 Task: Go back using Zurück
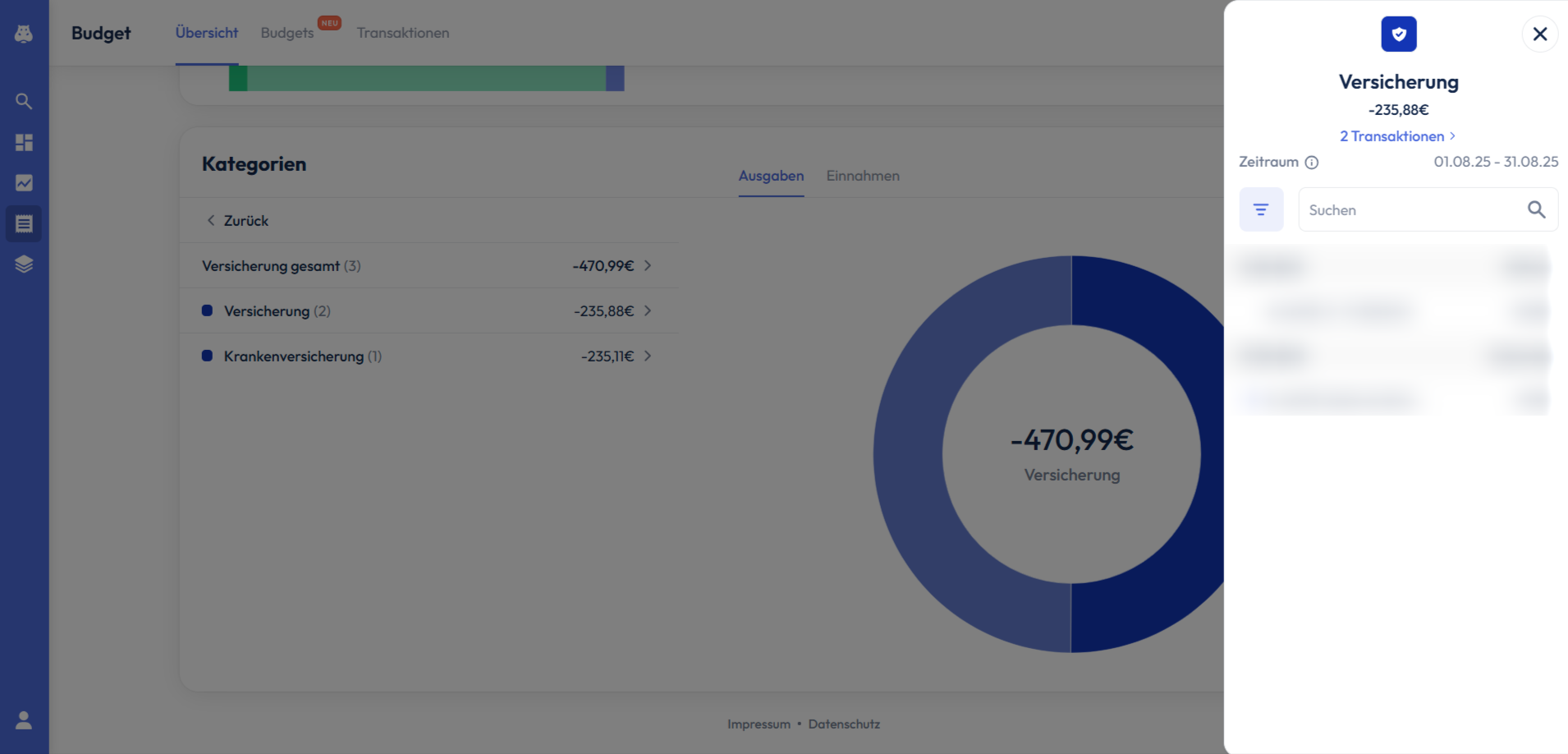pos(236,220)
